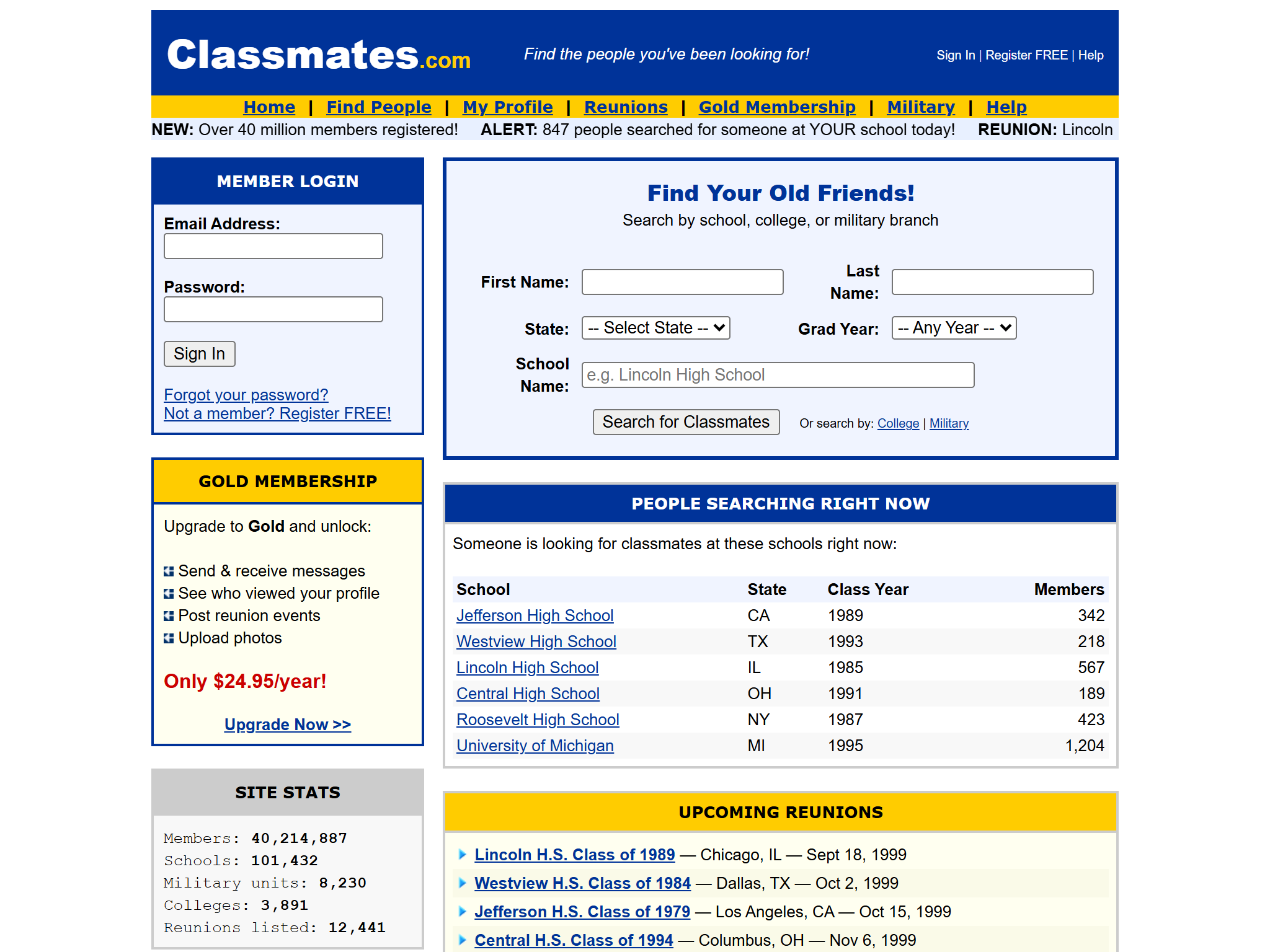Search by College instead of school
Viewport: 1270px width, 952px height.
click(897, 423)
